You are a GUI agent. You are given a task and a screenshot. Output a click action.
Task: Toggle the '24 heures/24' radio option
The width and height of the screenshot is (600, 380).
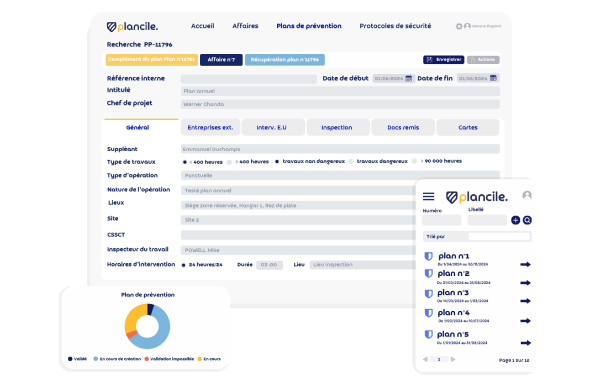[184, 265]
